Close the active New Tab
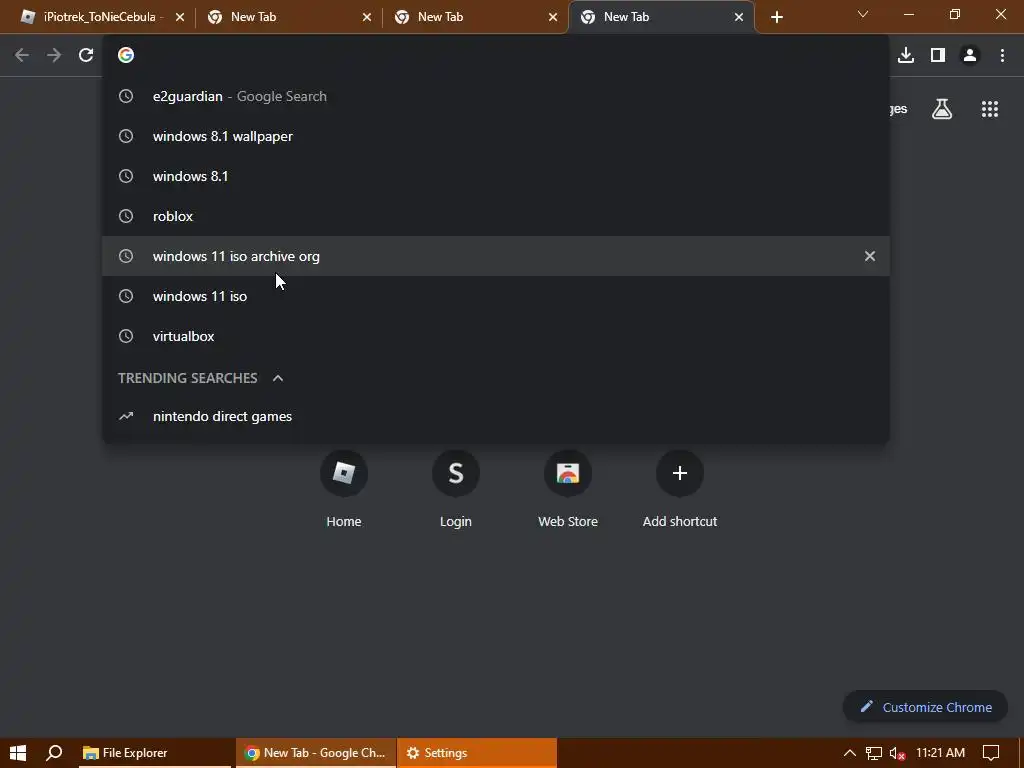The image size is (1024, 768). point(739,17)
